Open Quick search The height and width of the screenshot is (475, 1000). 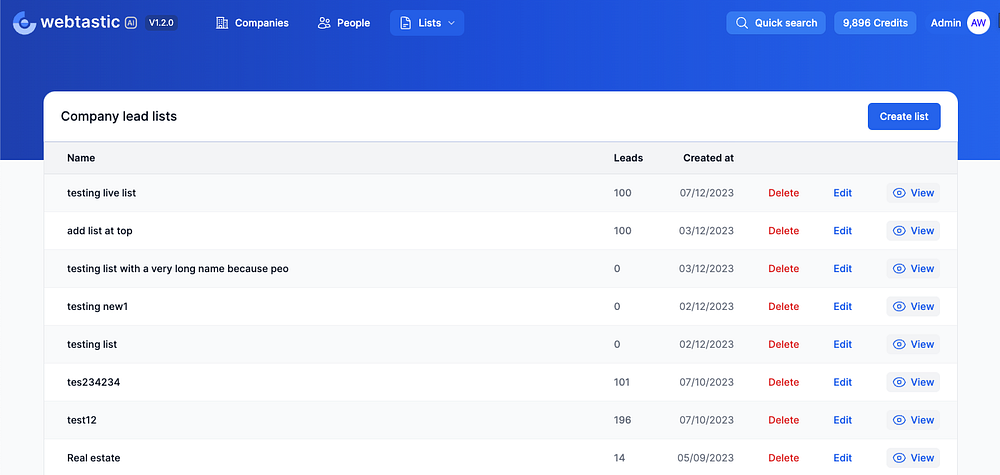(776, 23)
